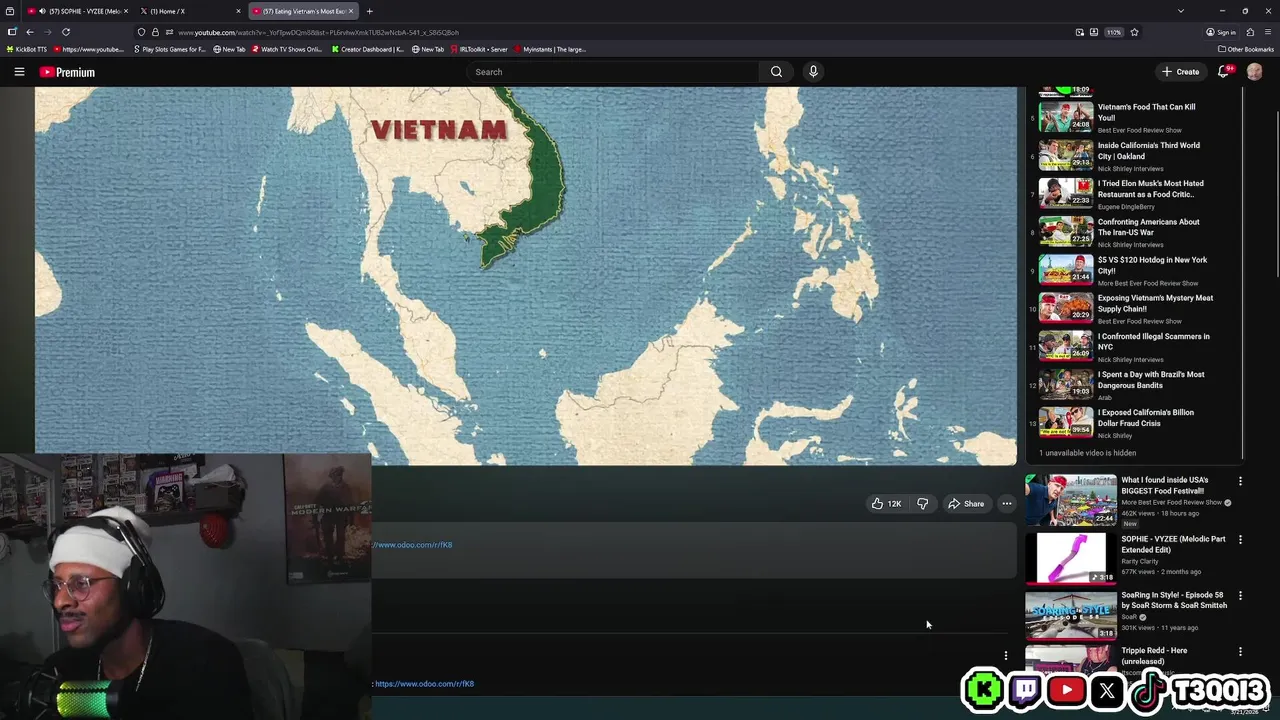This screenshot has height=720, width=1280.
Task: Bookmark this page with star icon
Action: [1134, 32]
